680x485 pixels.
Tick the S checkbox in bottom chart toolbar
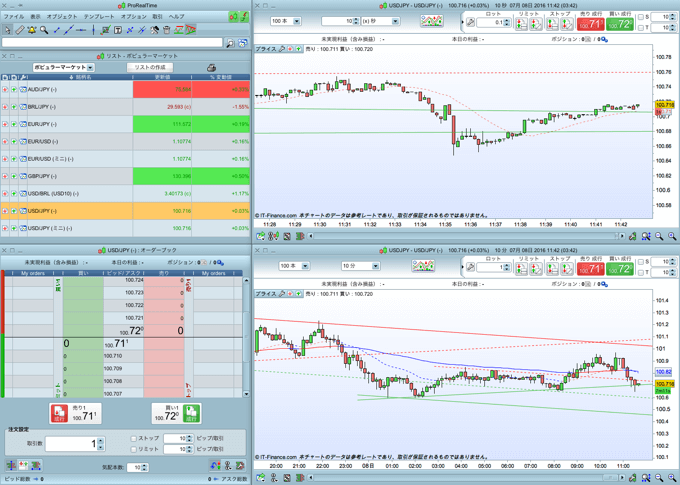point(641,262)
